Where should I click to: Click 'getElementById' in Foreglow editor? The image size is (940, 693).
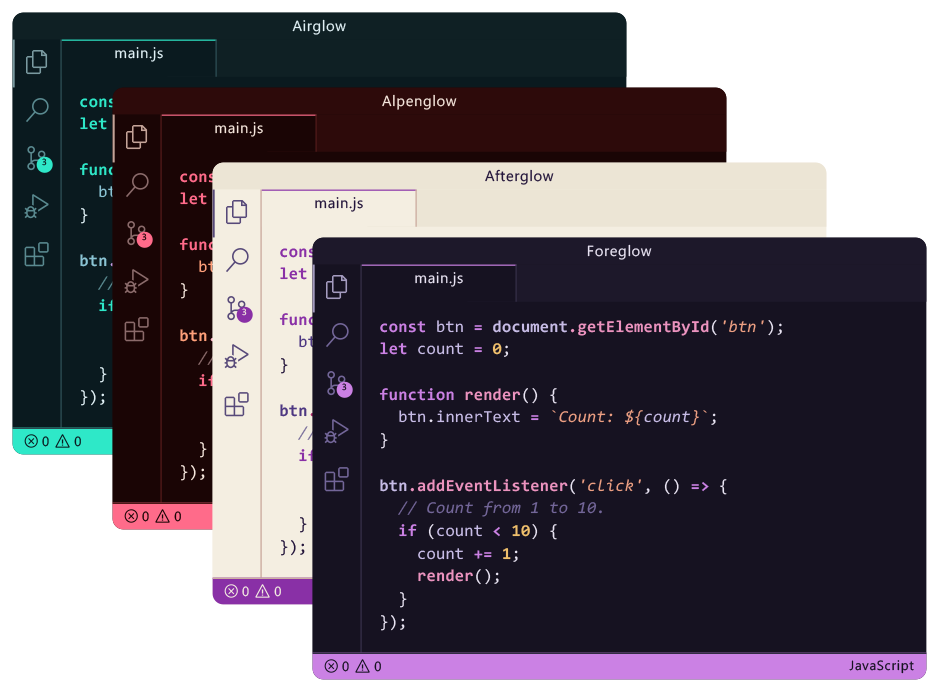click(643, 327)
